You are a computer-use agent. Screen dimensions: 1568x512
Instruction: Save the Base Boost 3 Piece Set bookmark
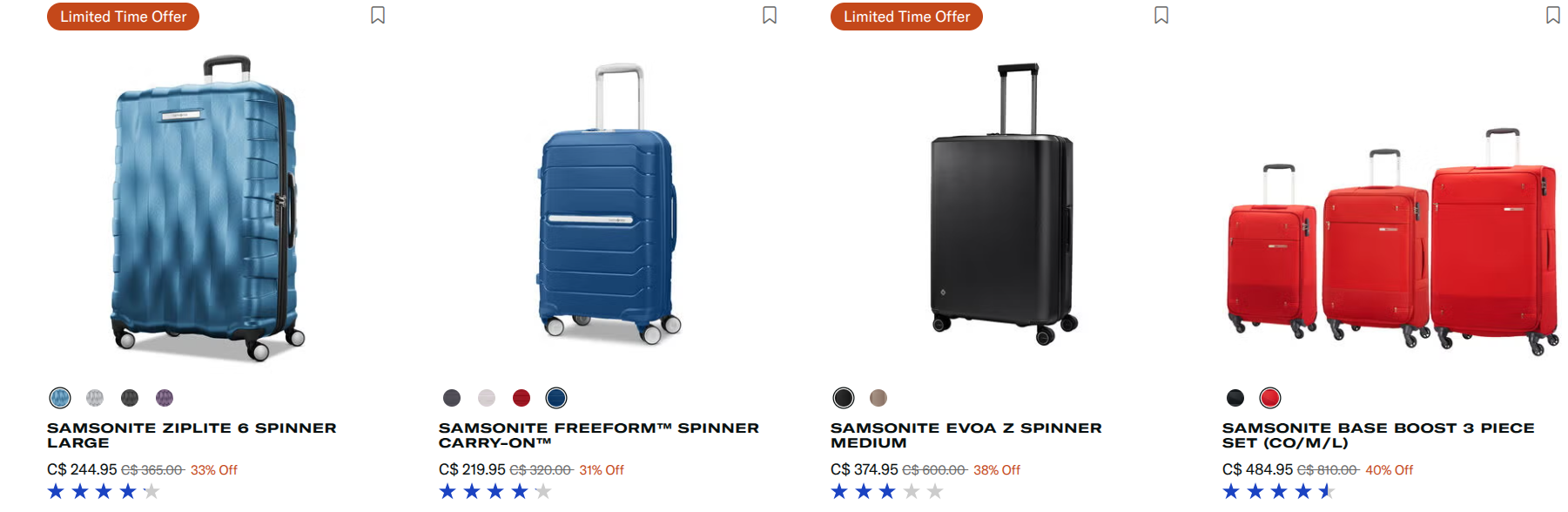tap(1553, 16)
